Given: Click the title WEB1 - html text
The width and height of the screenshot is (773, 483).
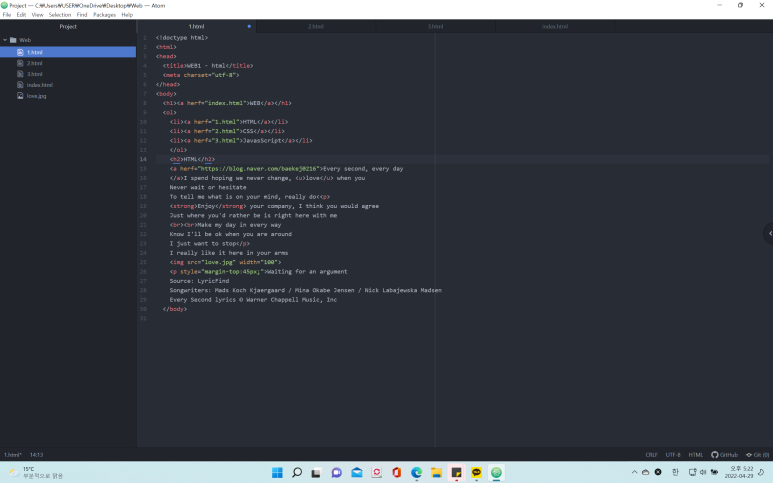Looking at the screenshot, I should (x=206, y=66).
